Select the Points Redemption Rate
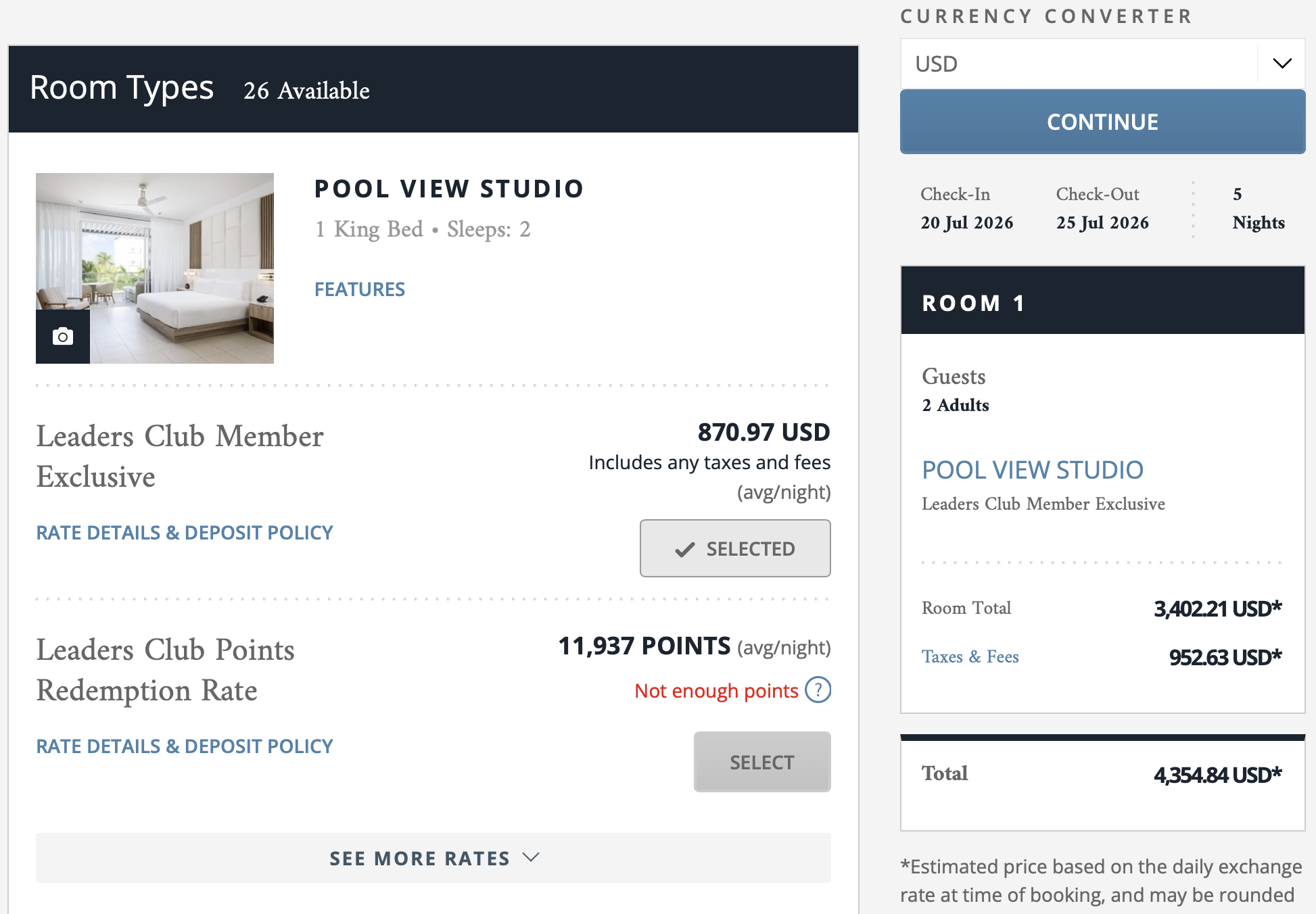The image size is (1316, 914). click(761, 762)
